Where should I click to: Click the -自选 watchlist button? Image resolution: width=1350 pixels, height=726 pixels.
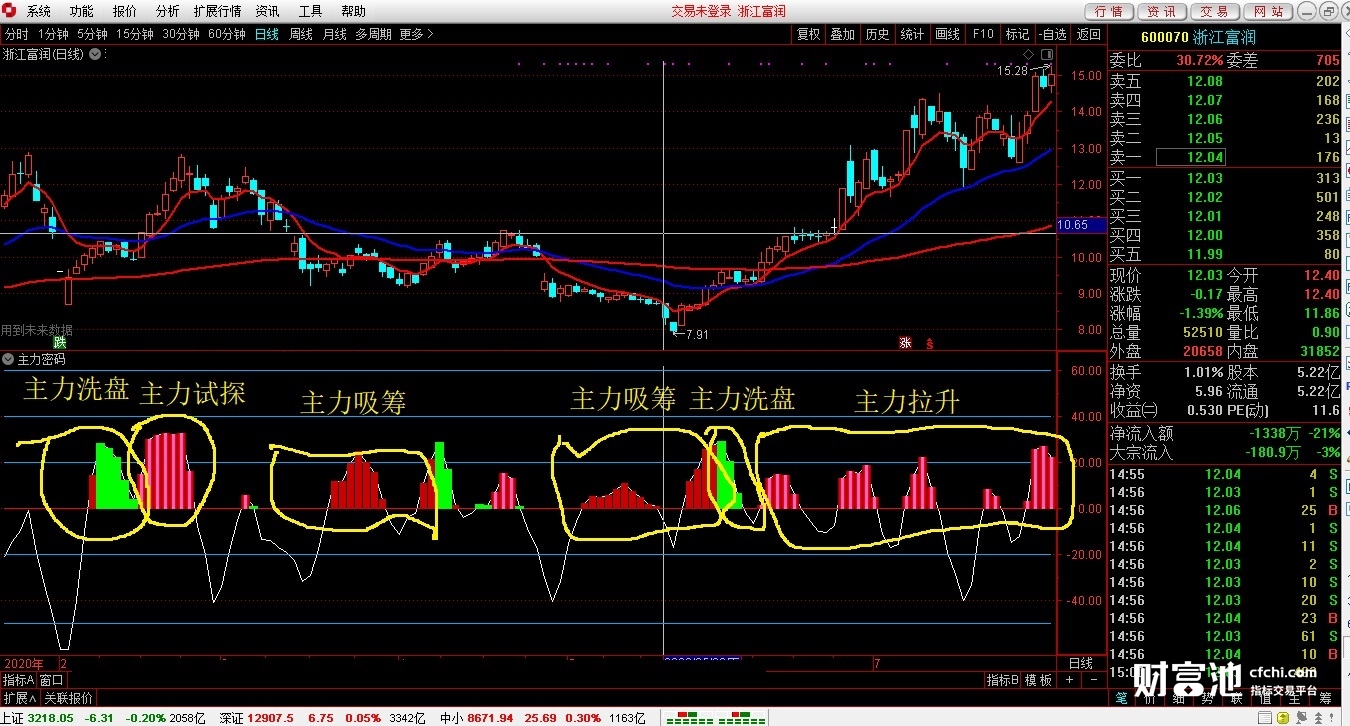1053,34
